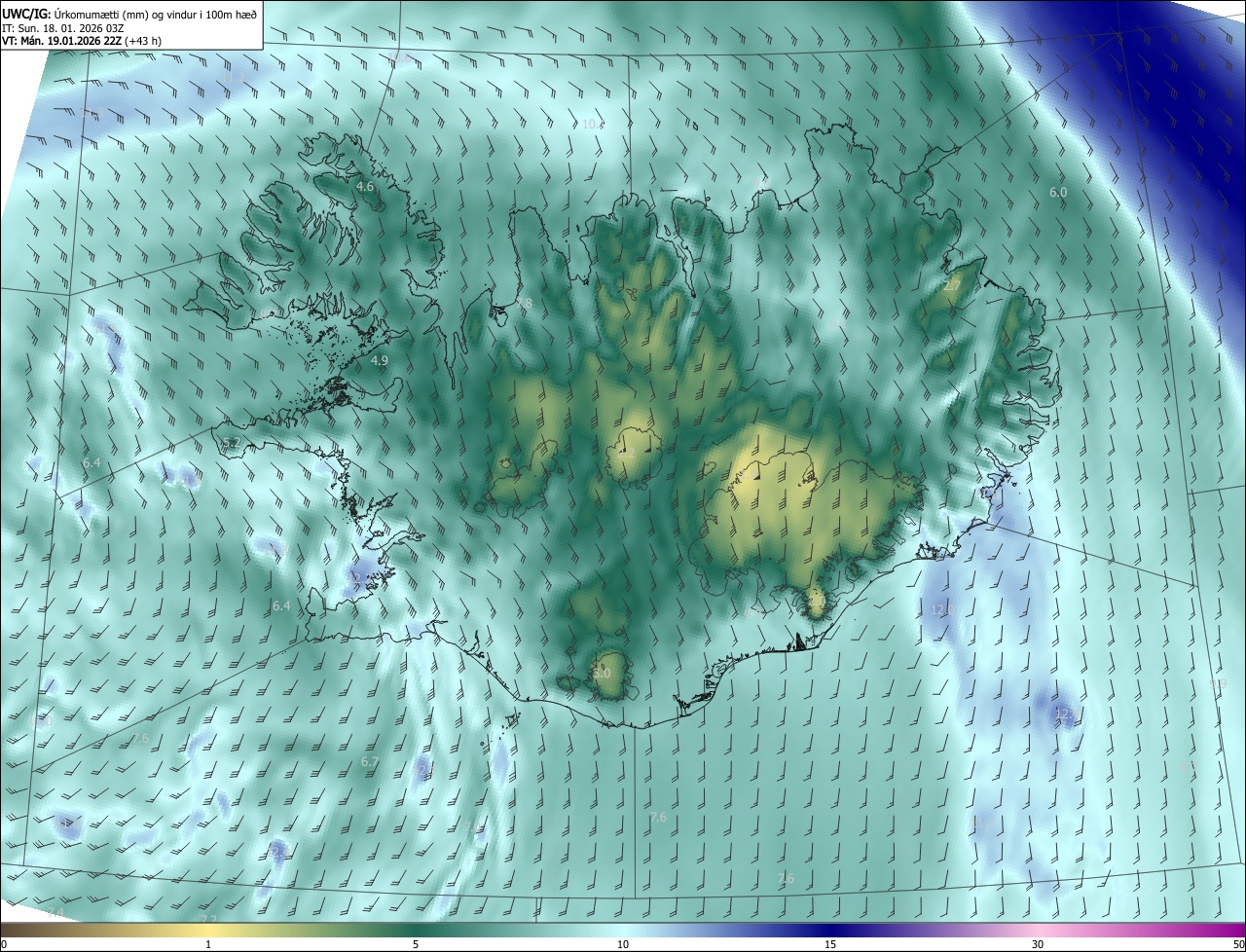This screenshot has width=1246, height=952.
Task: Click the 3.0 value on the map
Action: [602, 673]
